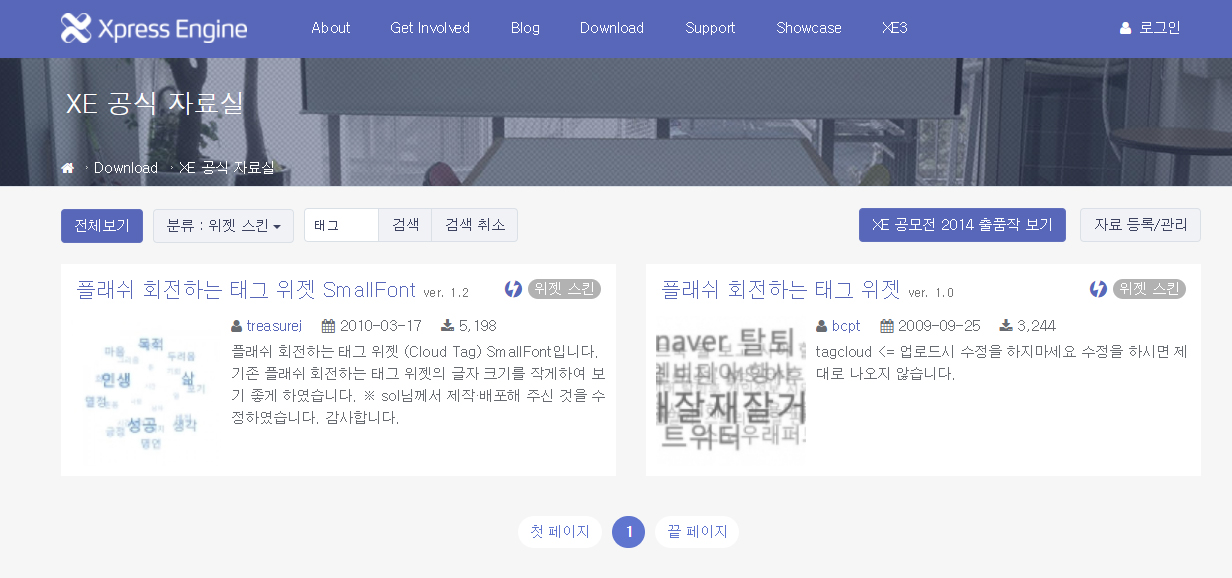Open XE 공모전 2014 출품작 보기
1232x578 pixels.
pos(961,225)
